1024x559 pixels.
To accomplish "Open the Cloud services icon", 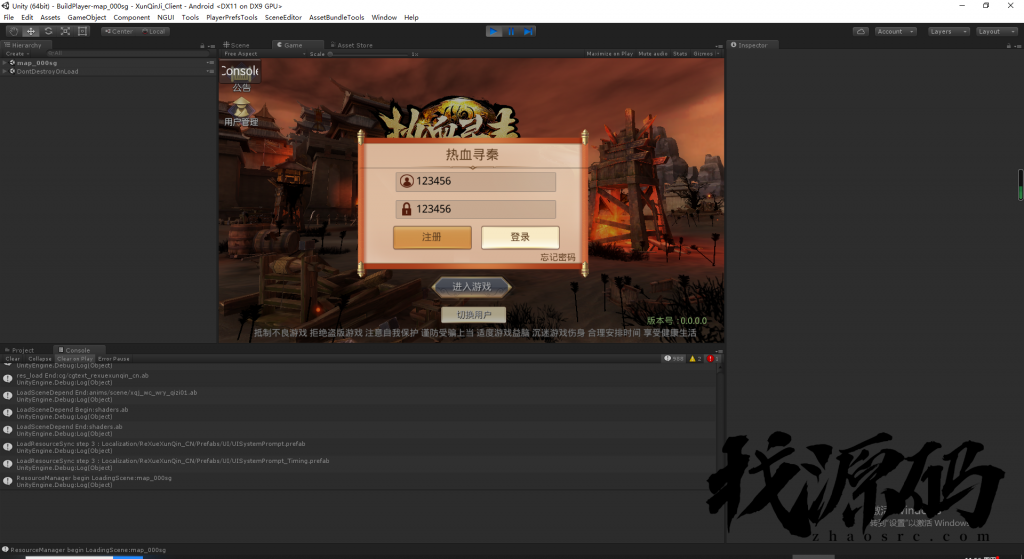I will pos(861,31).
